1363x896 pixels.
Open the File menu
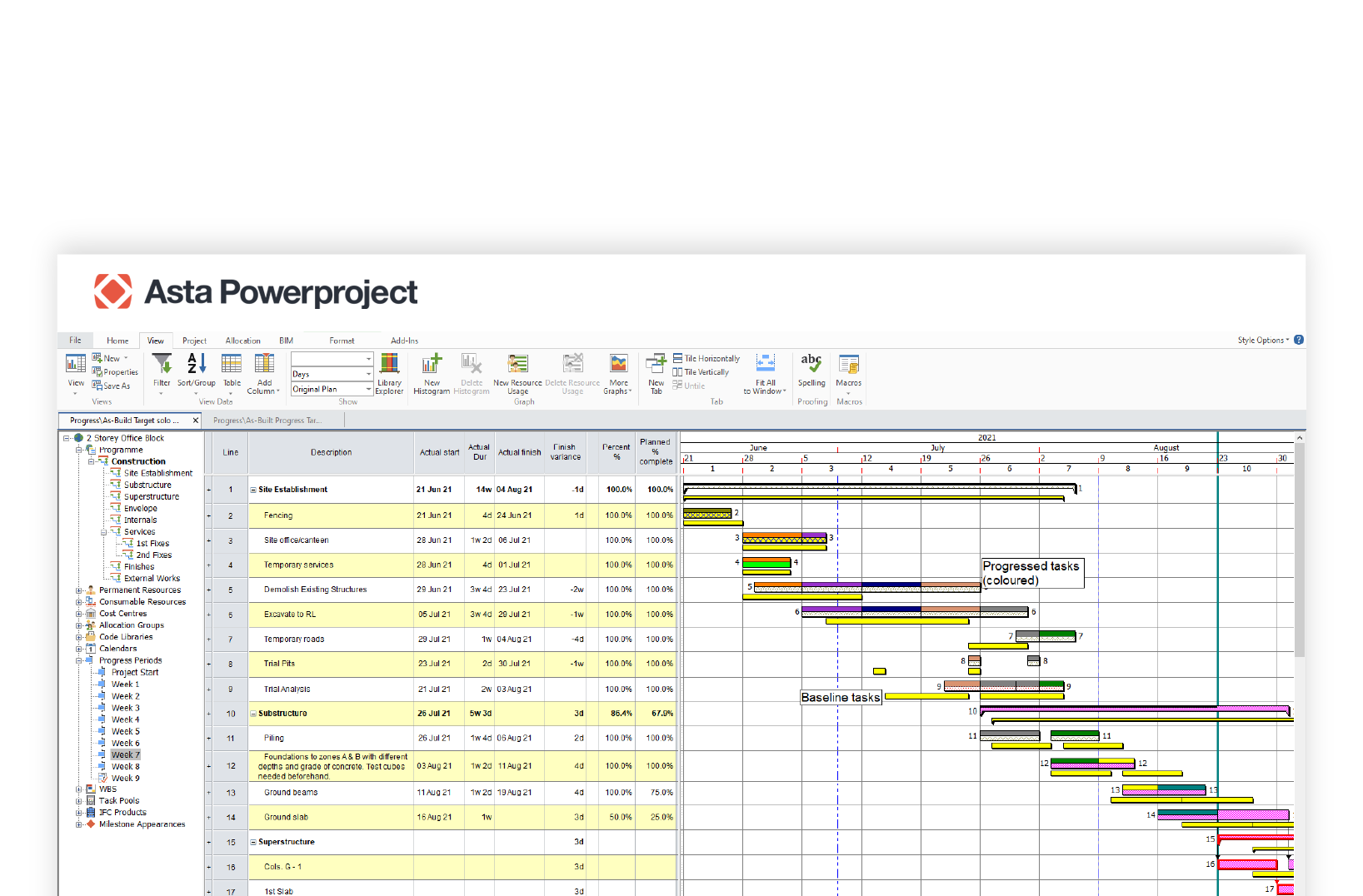point(75,341)
